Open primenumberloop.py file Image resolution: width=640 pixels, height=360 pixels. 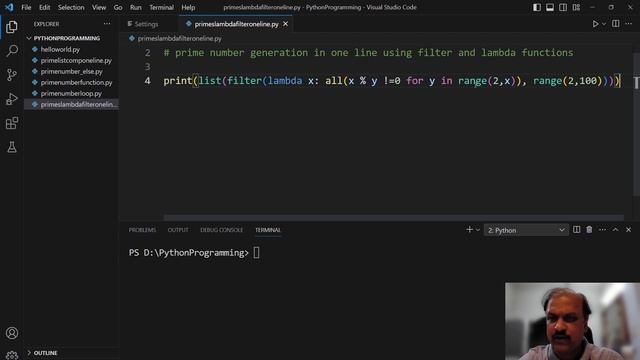[71, 93]
